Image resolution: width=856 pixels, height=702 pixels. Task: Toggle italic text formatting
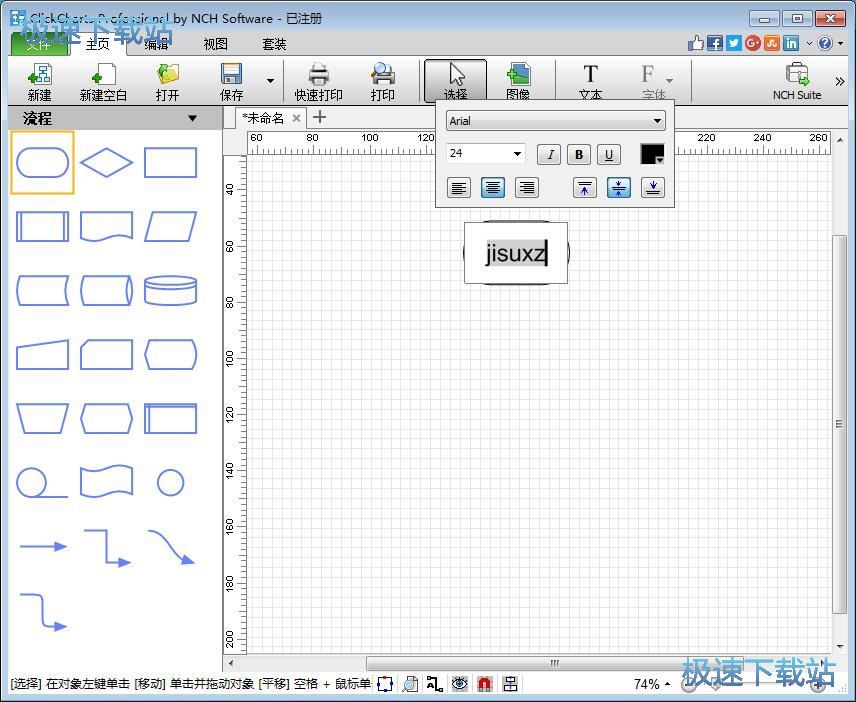coord(549,154)
